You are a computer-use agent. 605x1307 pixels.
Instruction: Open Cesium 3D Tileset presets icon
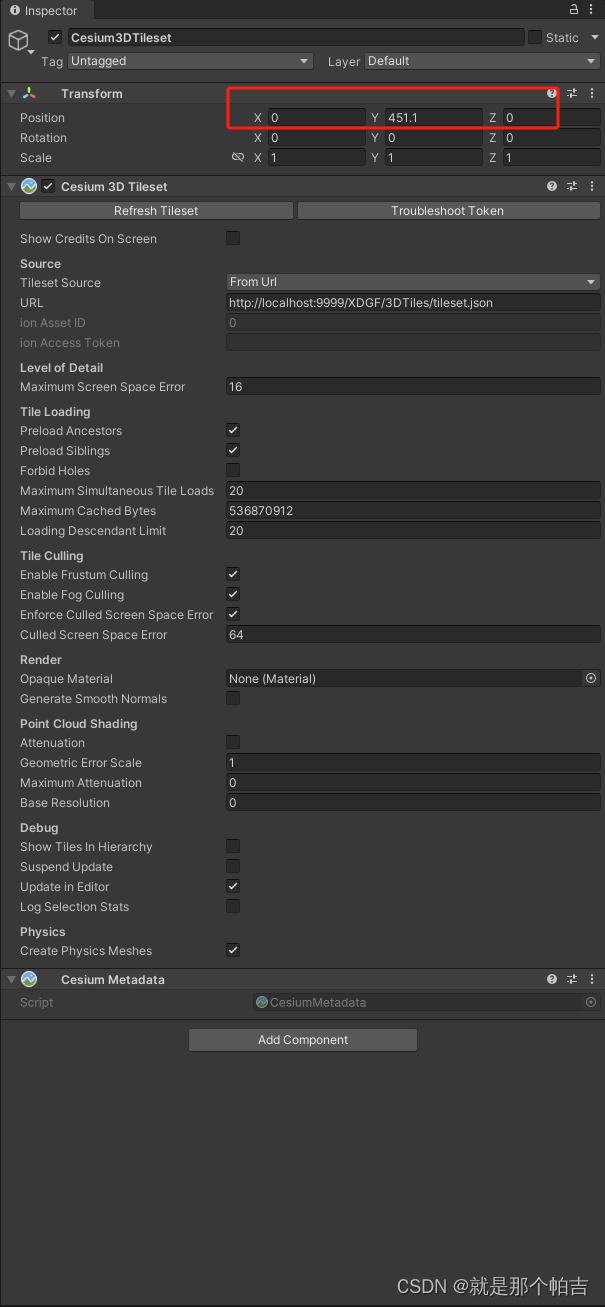pyautogui.click(x=572, y=186)
